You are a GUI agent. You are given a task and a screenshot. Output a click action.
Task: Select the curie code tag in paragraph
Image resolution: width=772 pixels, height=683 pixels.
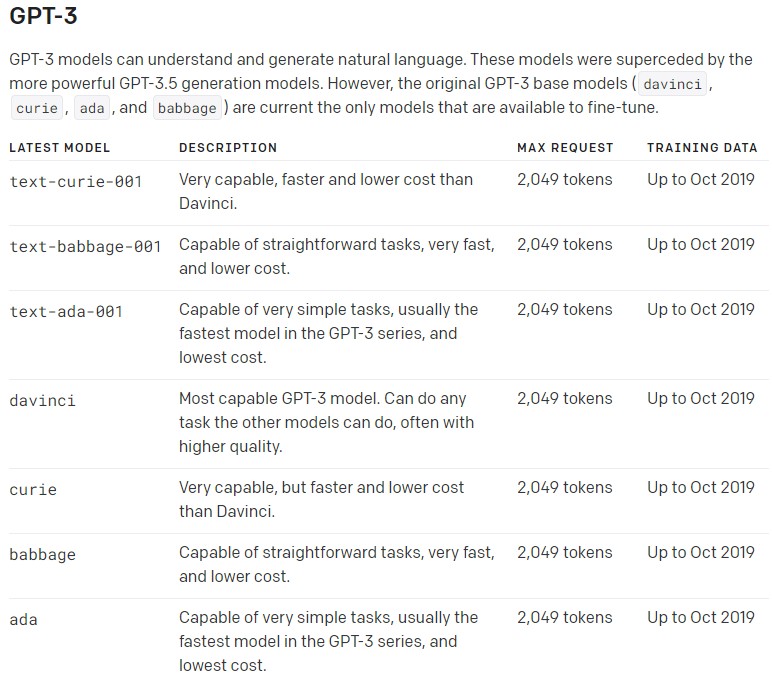[37, 108]
